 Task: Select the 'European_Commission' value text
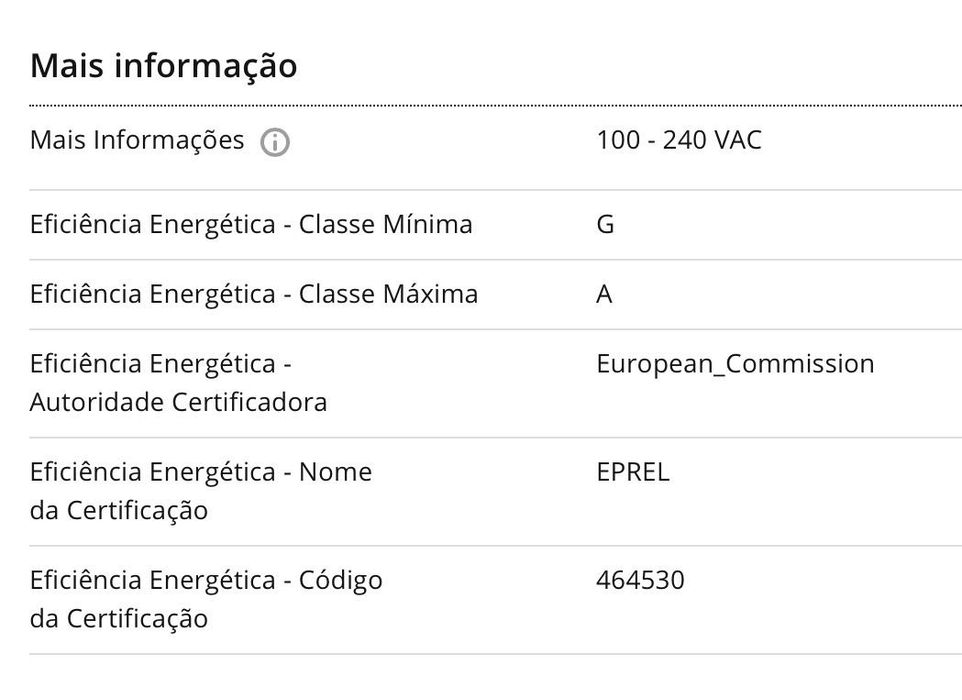(735, 364)
